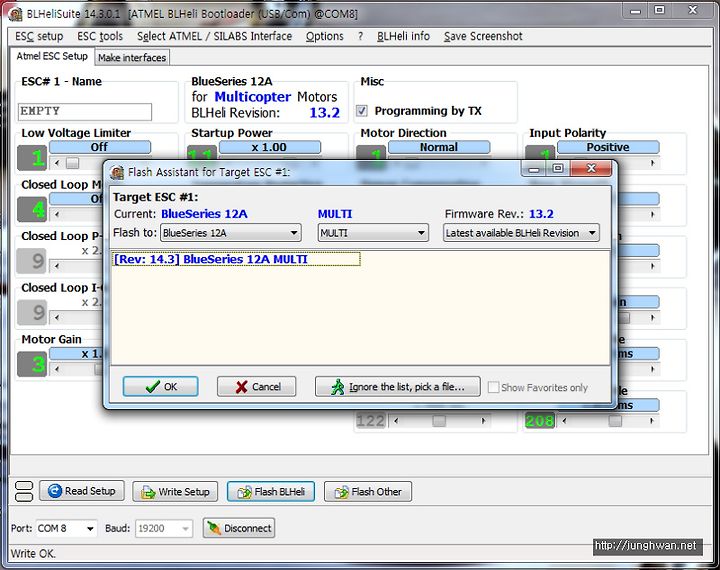Open the ESC setup menu

coord(39,36)
